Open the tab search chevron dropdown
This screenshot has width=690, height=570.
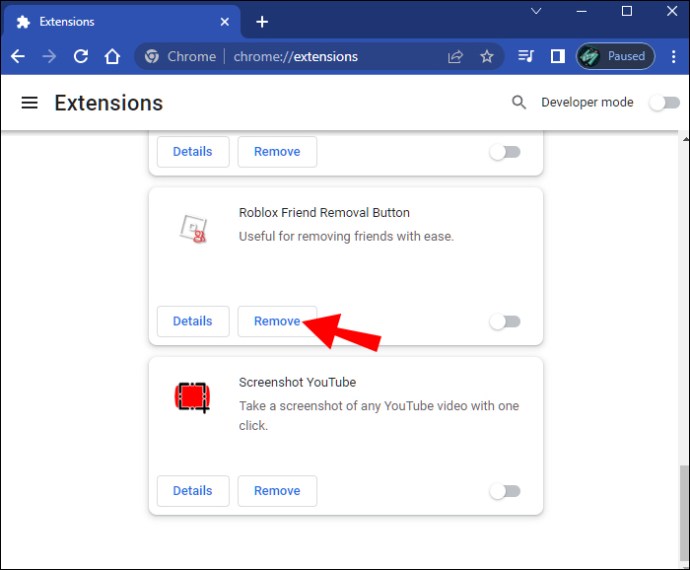pos(536,11)
